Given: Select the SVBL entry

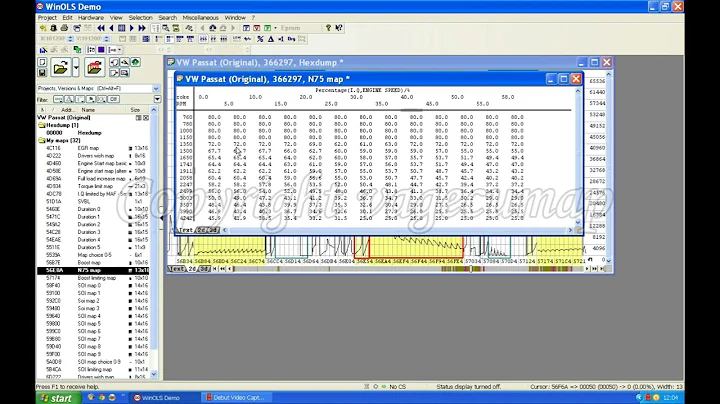Looking at the screenshot, I should pyautogui.click(x=94, y=202).
